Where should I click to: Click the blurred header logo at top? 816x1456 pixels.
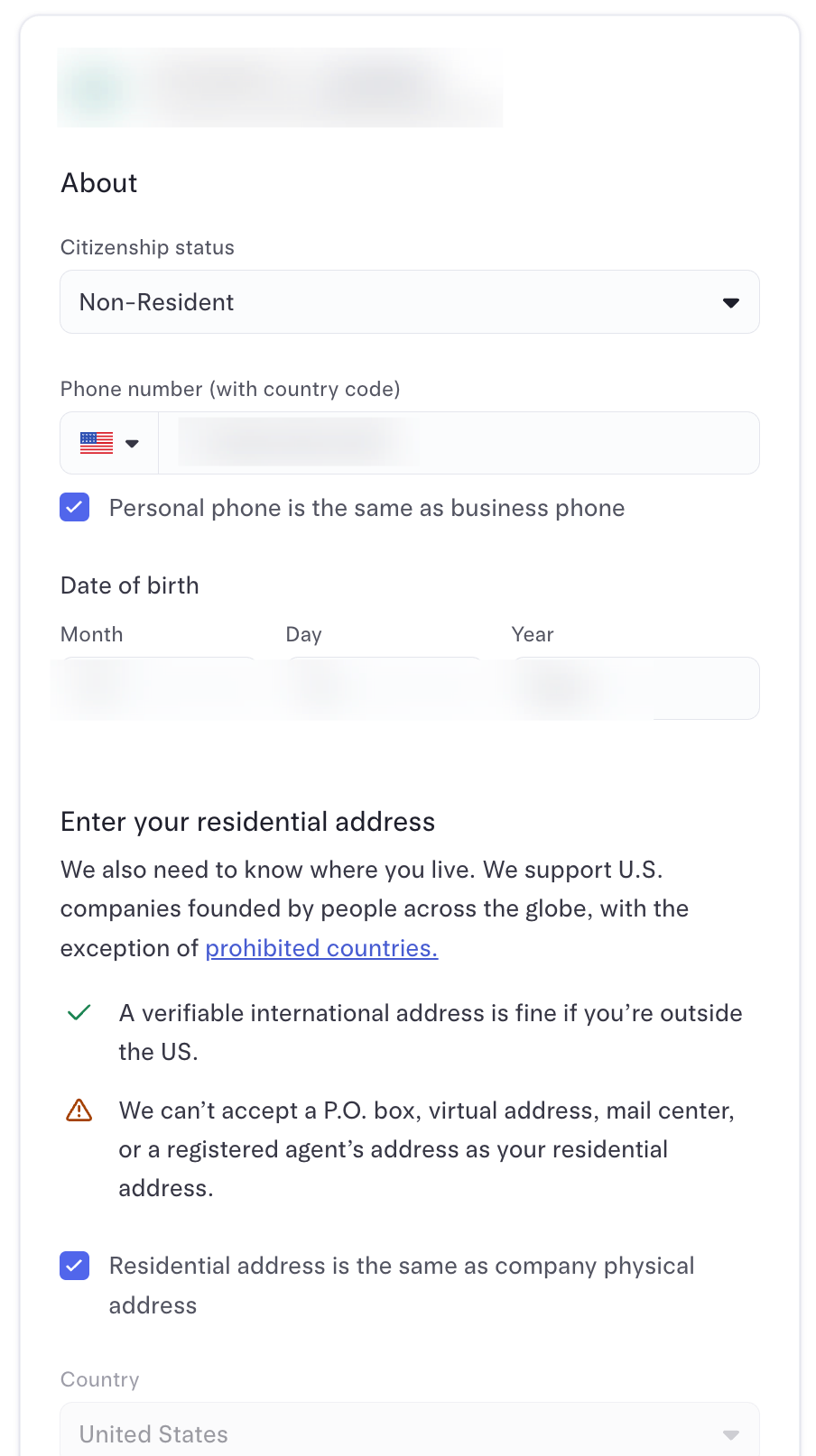pos(280,88)
